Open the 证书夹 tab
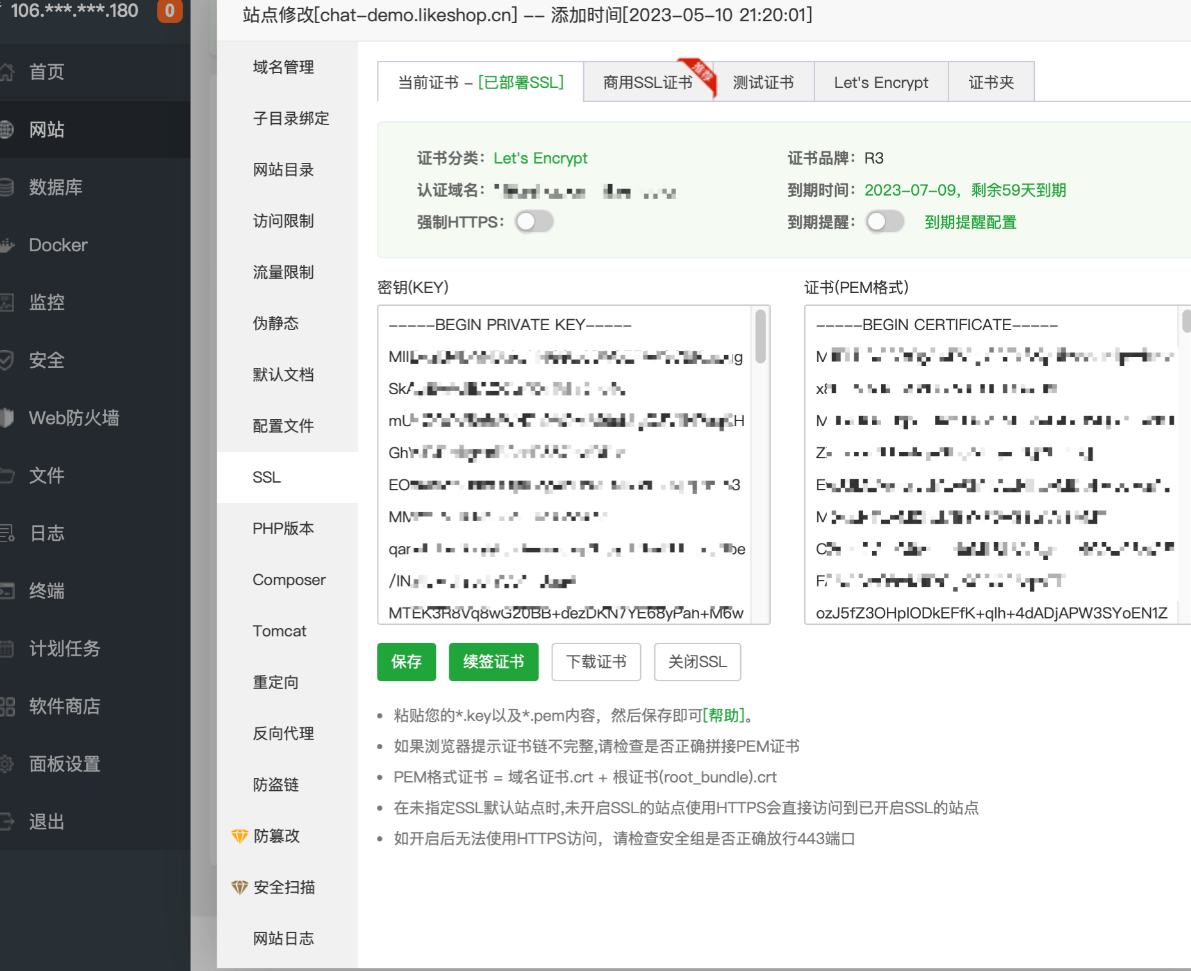The height and width of the screenshot is (971, 1191). pos(991,83)
